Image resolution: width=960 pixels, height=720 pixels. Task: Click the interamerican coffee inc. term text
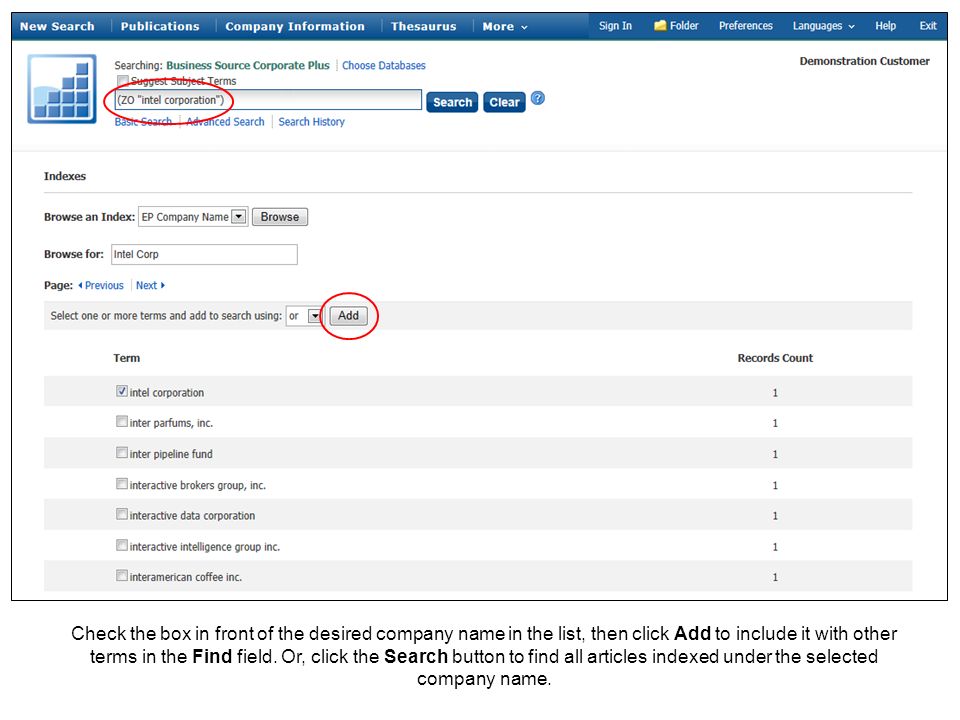tap(186, 577)
